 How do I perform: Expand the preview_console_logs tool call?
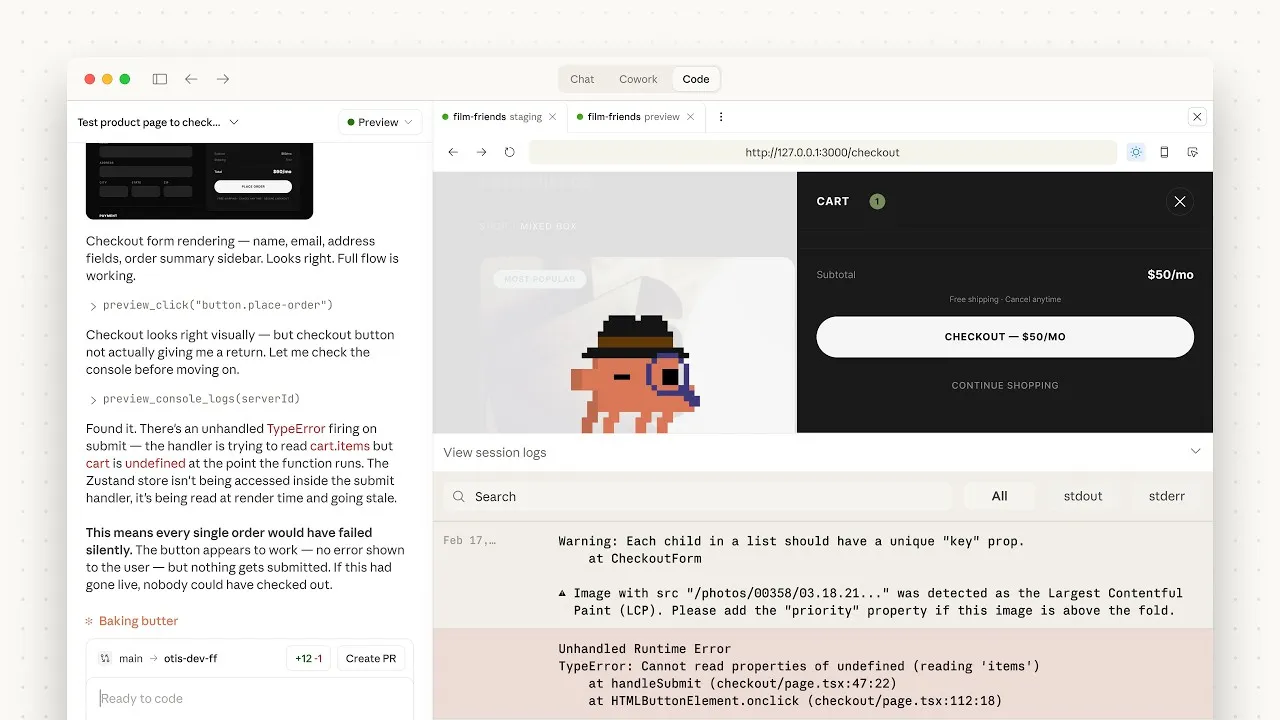coord(194,399)
